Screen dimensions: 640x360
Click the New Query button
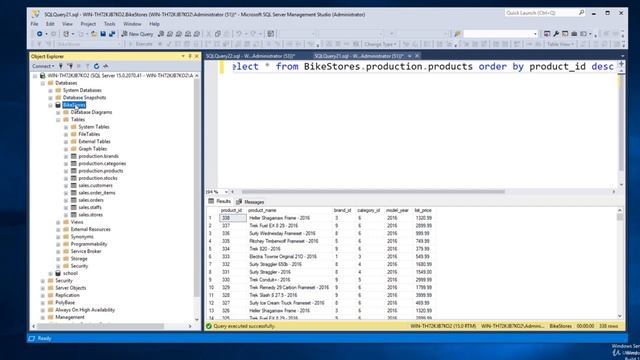pyautogui.click(x=137, y=34)
